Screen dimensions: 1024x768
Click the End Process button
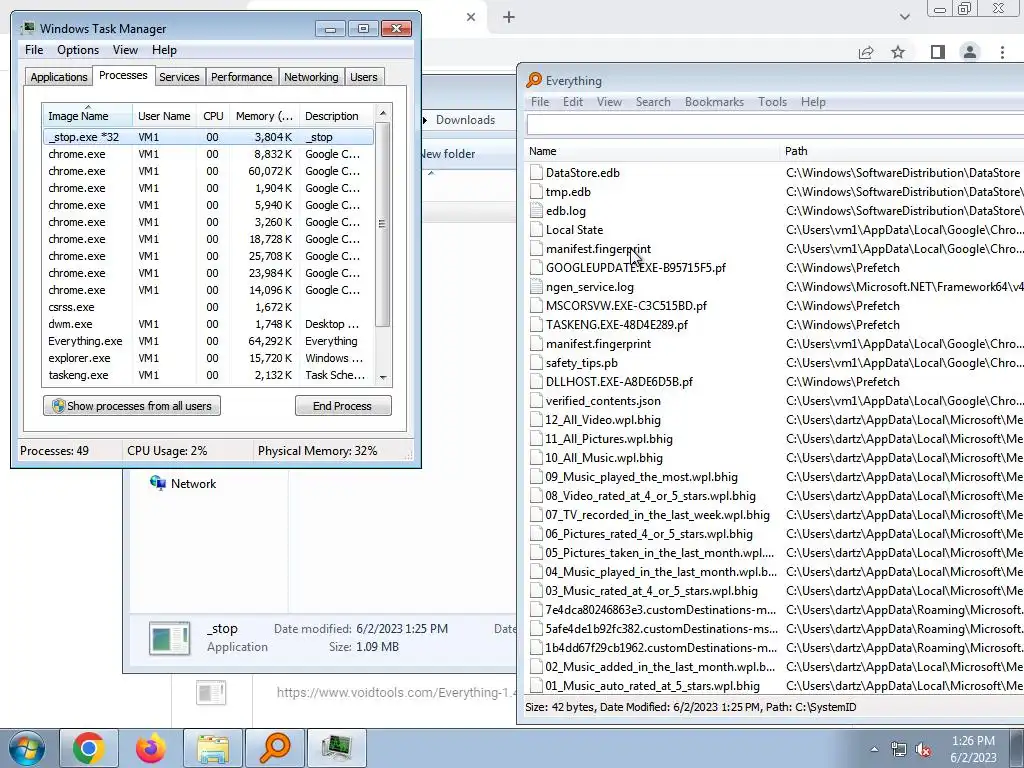tap(343, 406)
